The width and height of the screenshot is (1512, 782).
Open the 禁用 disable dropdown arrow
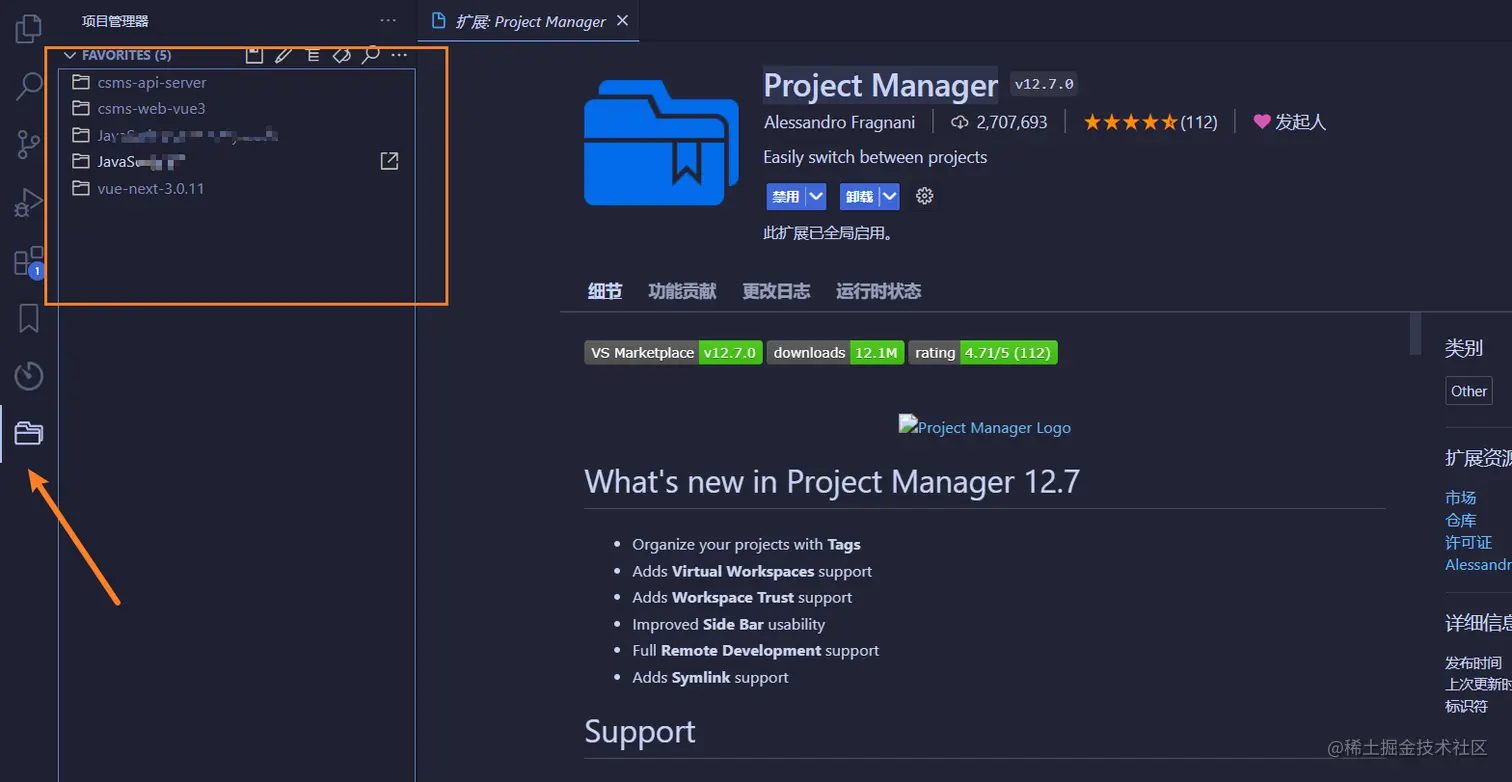point(816,196)
